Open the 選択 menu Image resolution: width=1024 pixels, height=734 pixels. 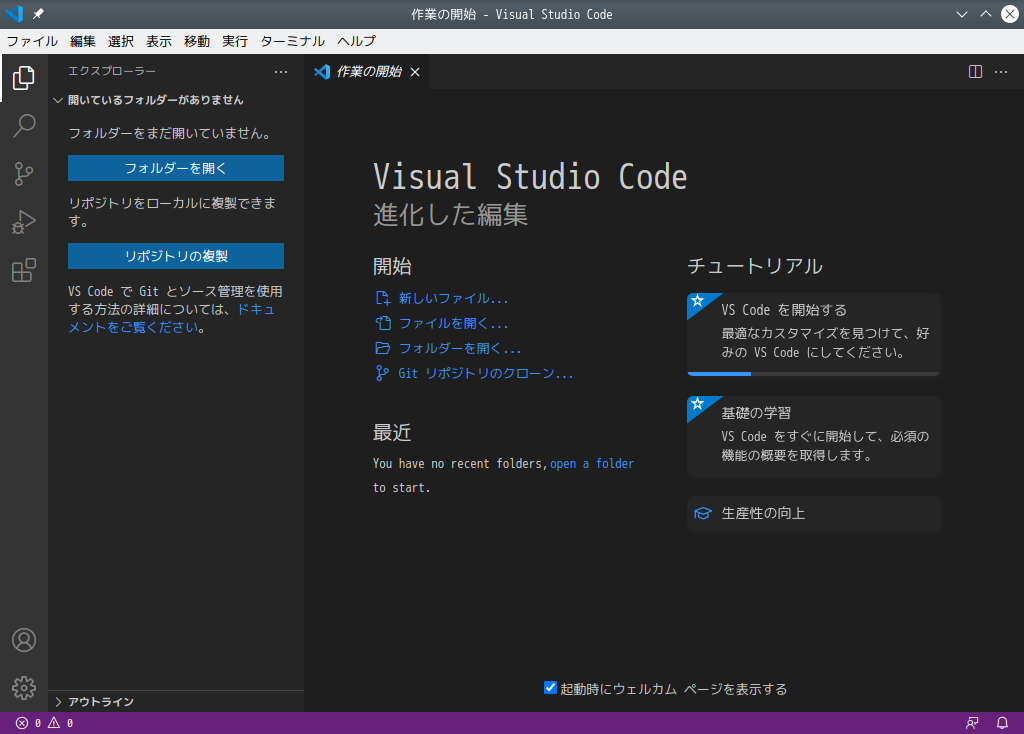tap(121, 41)
